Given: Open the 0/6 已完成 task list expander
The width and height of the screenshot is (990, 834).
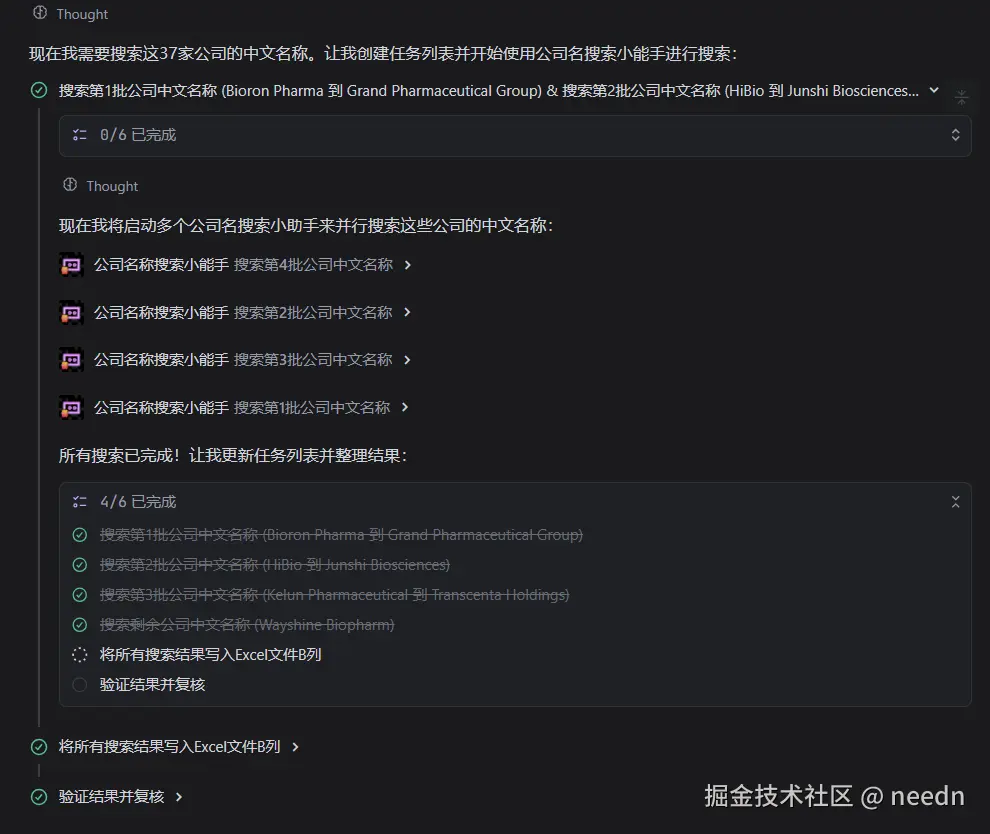Looking at the screenshot, I should click(955, 134).
